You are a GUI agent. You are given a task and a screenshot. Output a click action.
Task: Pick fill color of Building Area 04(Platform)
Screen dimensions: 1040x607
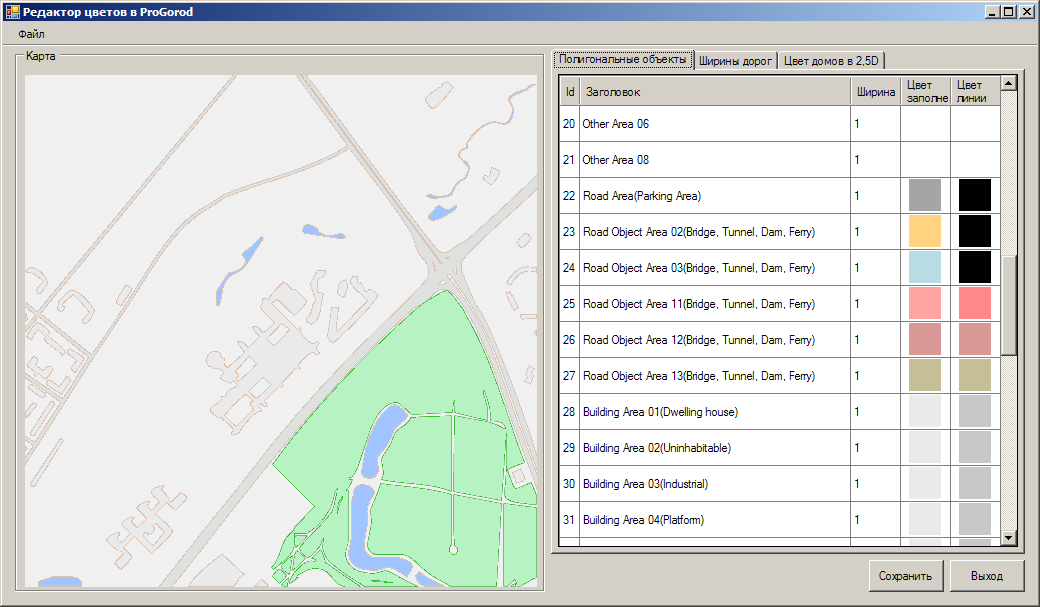[925, 519]
